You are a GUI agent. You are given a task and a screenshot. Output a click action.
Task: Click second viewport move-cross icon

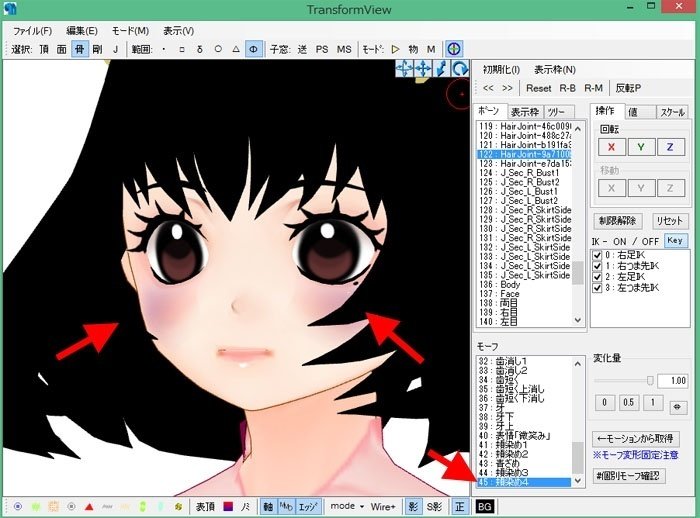423,69
